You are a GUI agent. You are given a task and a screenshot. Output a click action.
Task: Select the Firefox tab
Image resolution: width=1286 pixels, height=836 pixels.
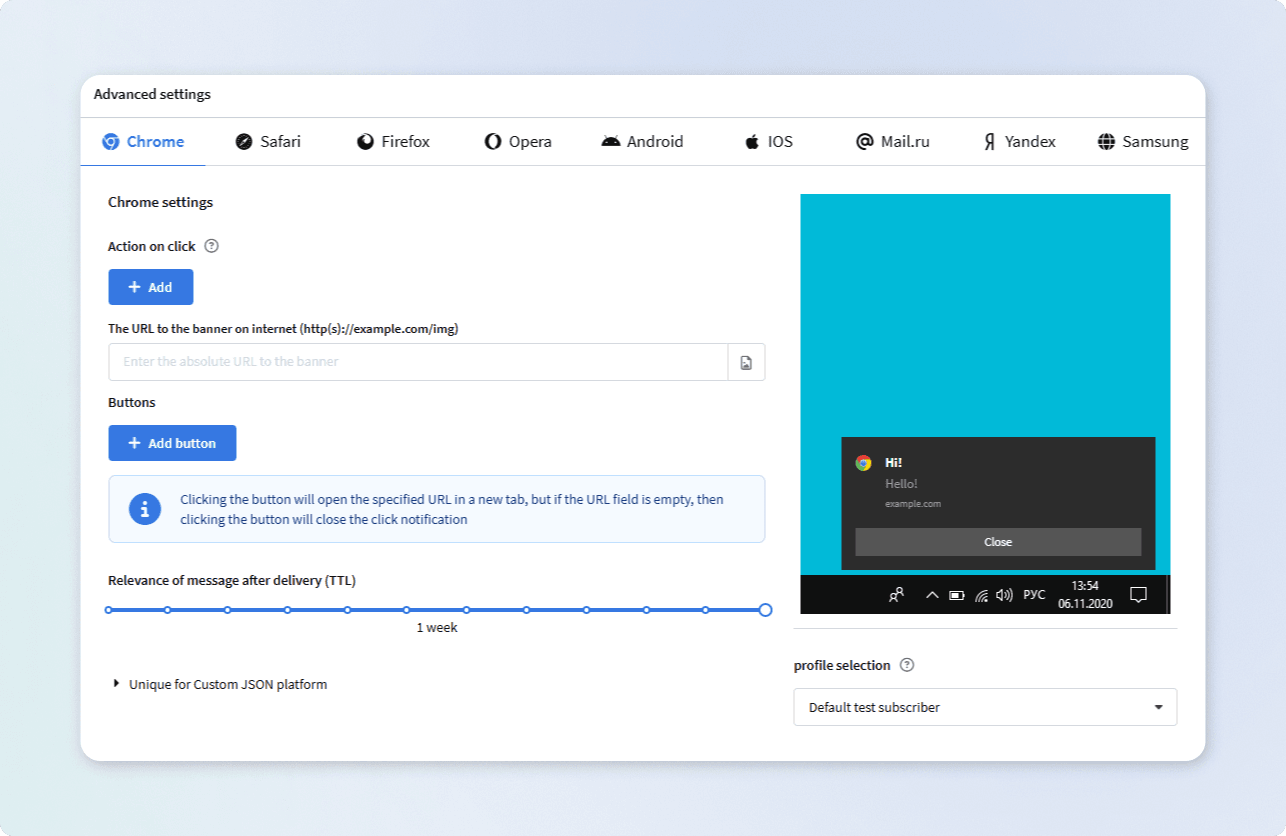[393, 142]
